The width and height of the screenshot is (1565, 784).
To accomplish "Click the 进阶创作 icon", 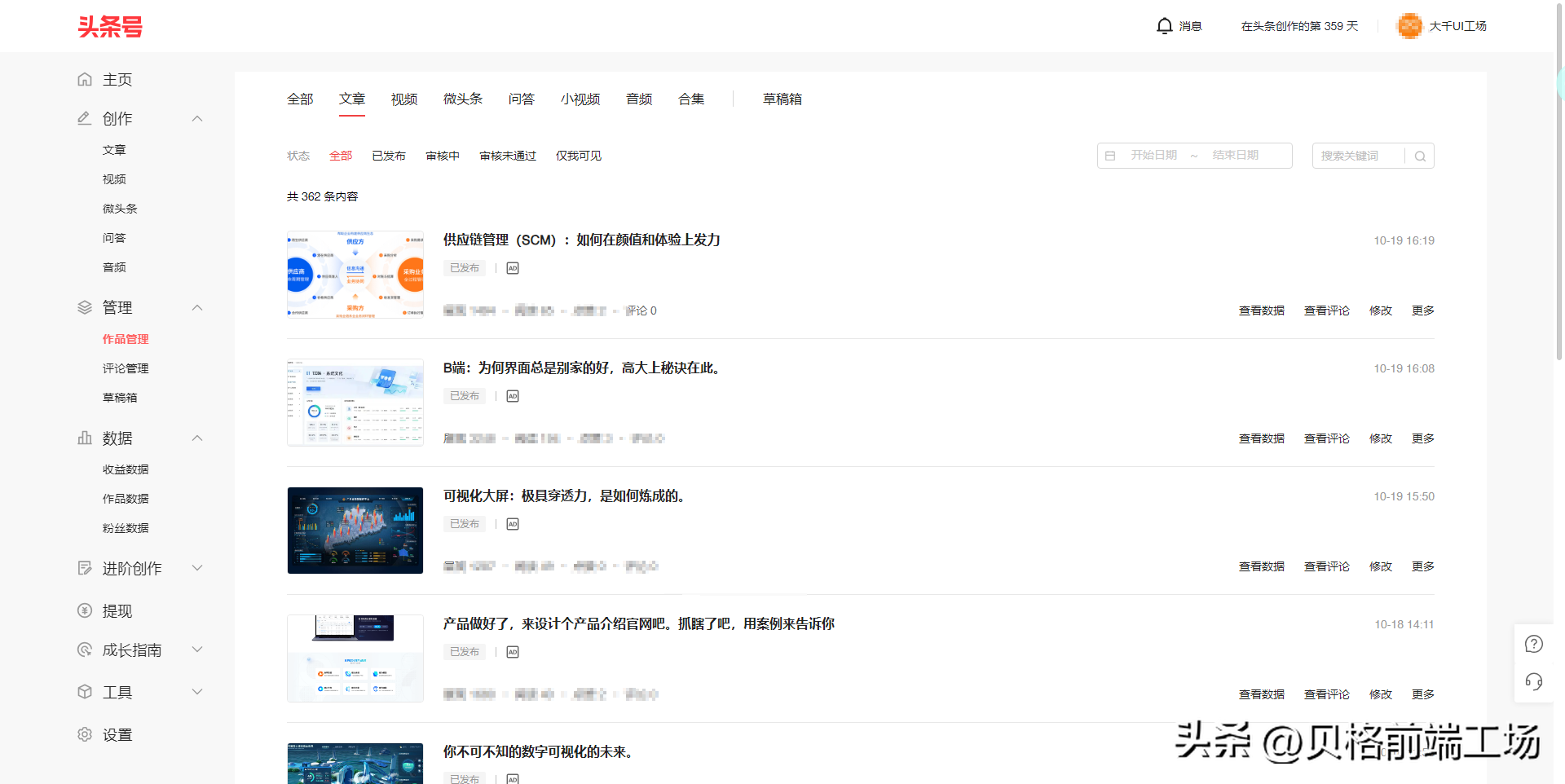I will click(85, 568).
